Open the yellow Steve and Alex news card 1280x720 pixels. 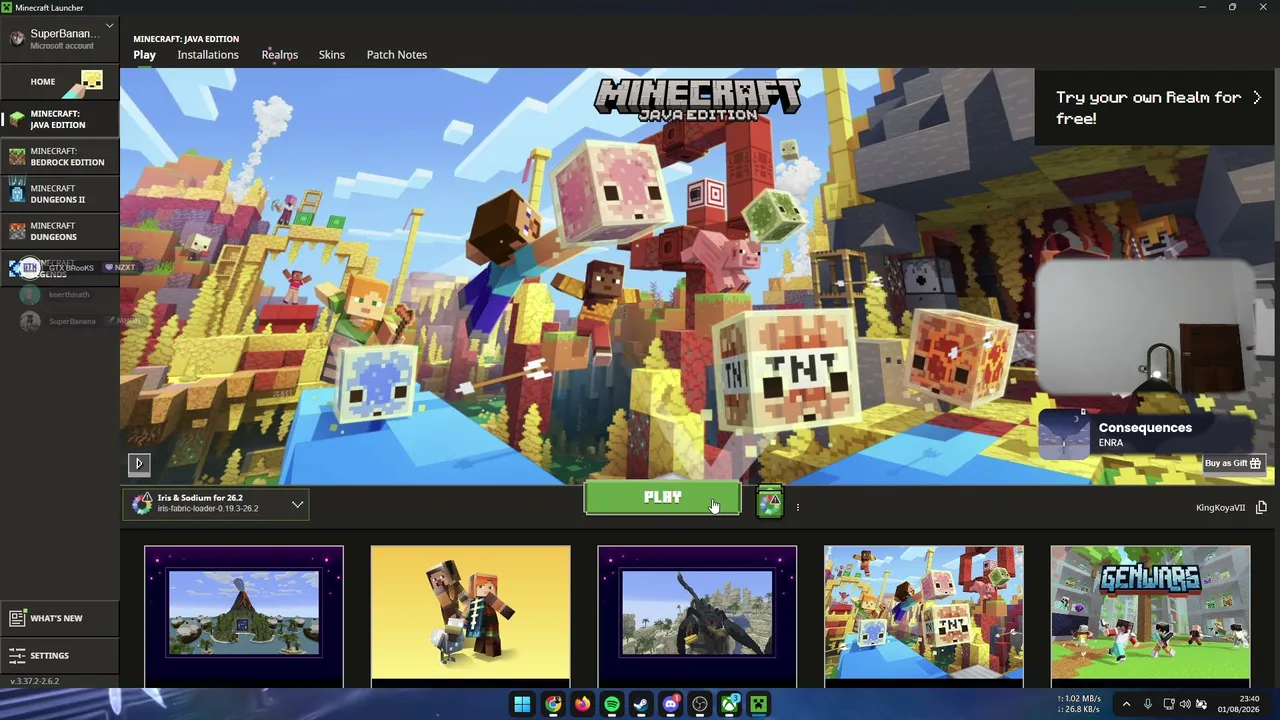click(x=470, y=616)
